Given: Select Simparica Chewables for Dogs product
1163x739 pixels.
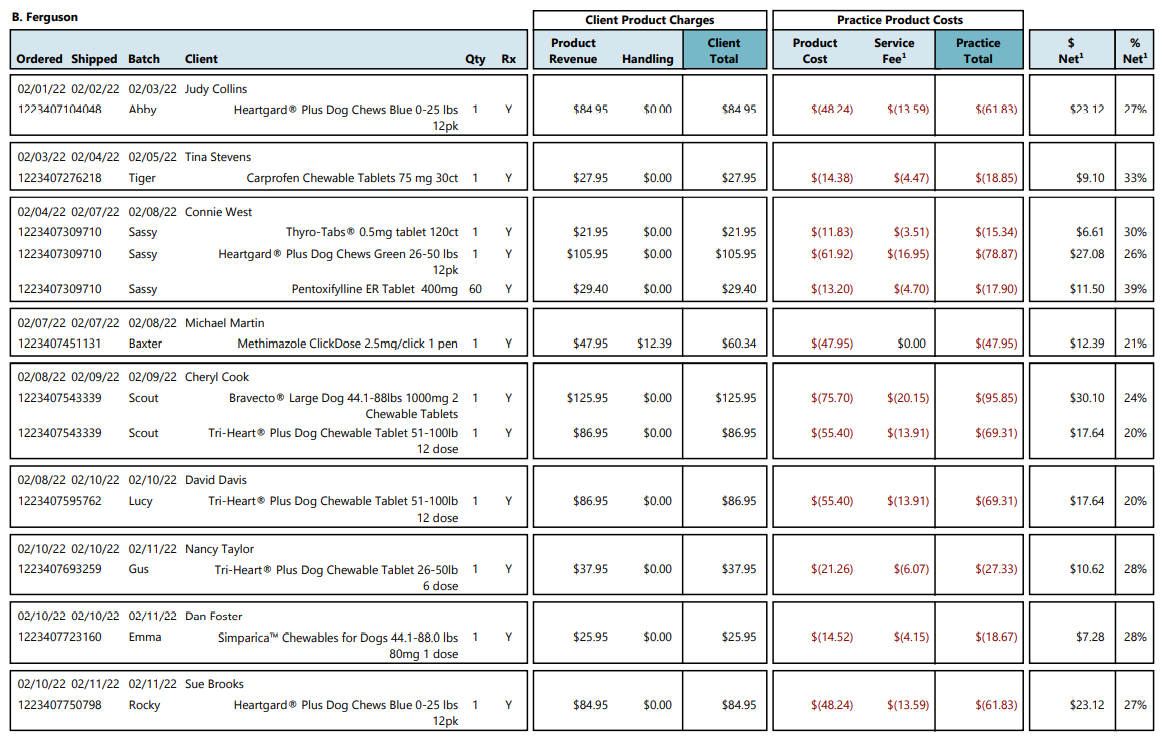Looking at the screenshot, I should click(338, 646).
